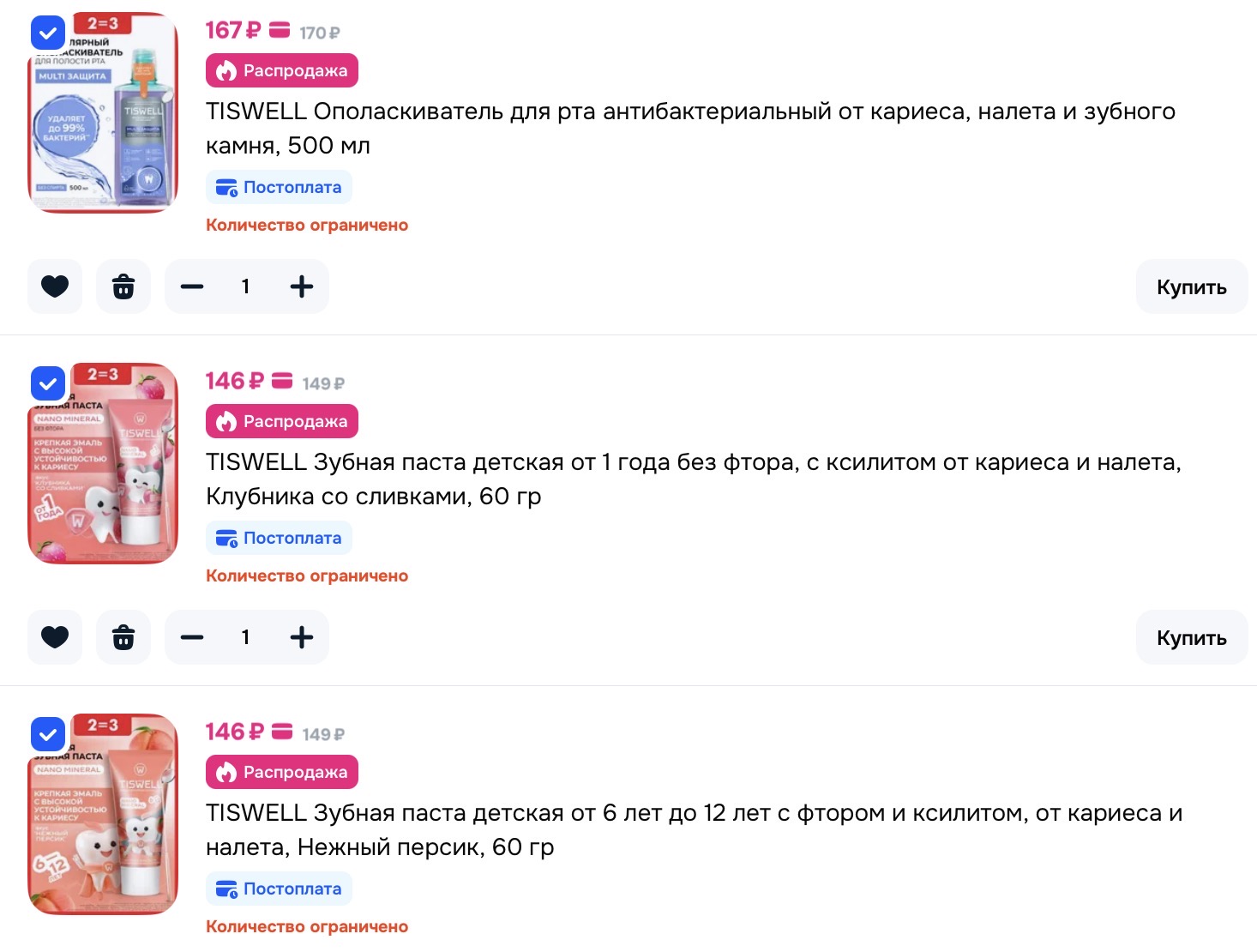Increase mouthwash quantity with plus icon

click(302, 286)
